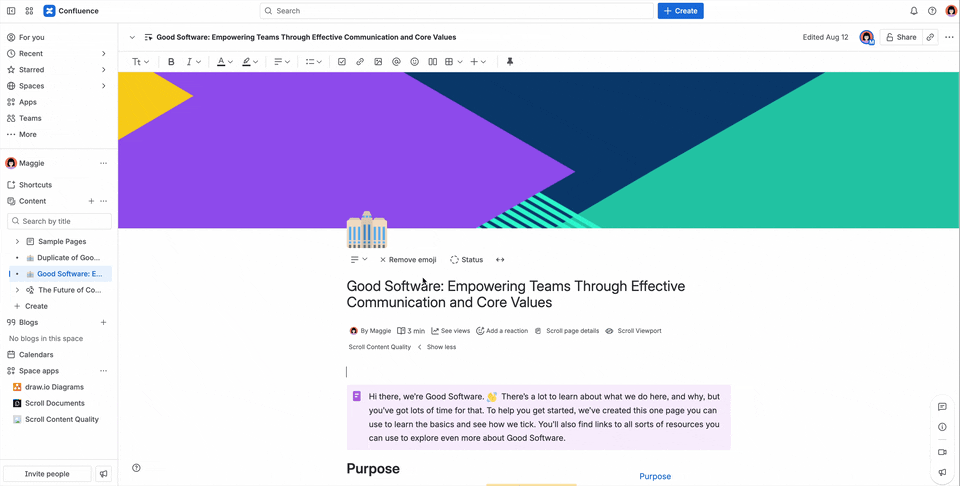Toggle italic formatting
Screen dimensions: 960x486
point(189,62)
